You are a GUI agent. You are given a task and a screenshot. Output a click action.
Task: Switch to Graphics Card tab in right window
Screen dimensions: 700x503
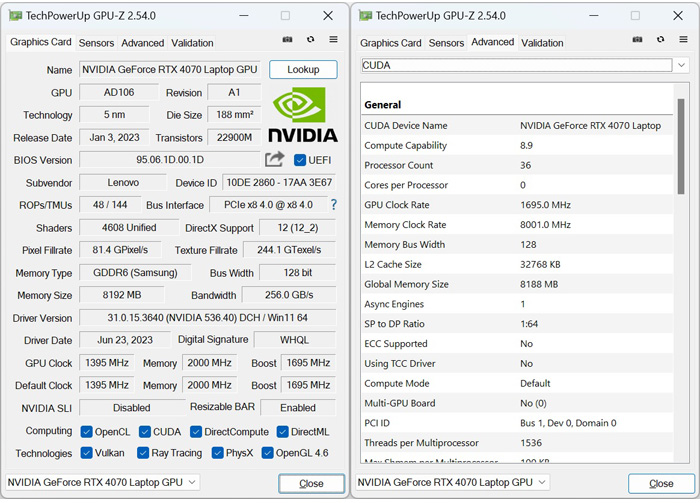click(x=391, y=43)
